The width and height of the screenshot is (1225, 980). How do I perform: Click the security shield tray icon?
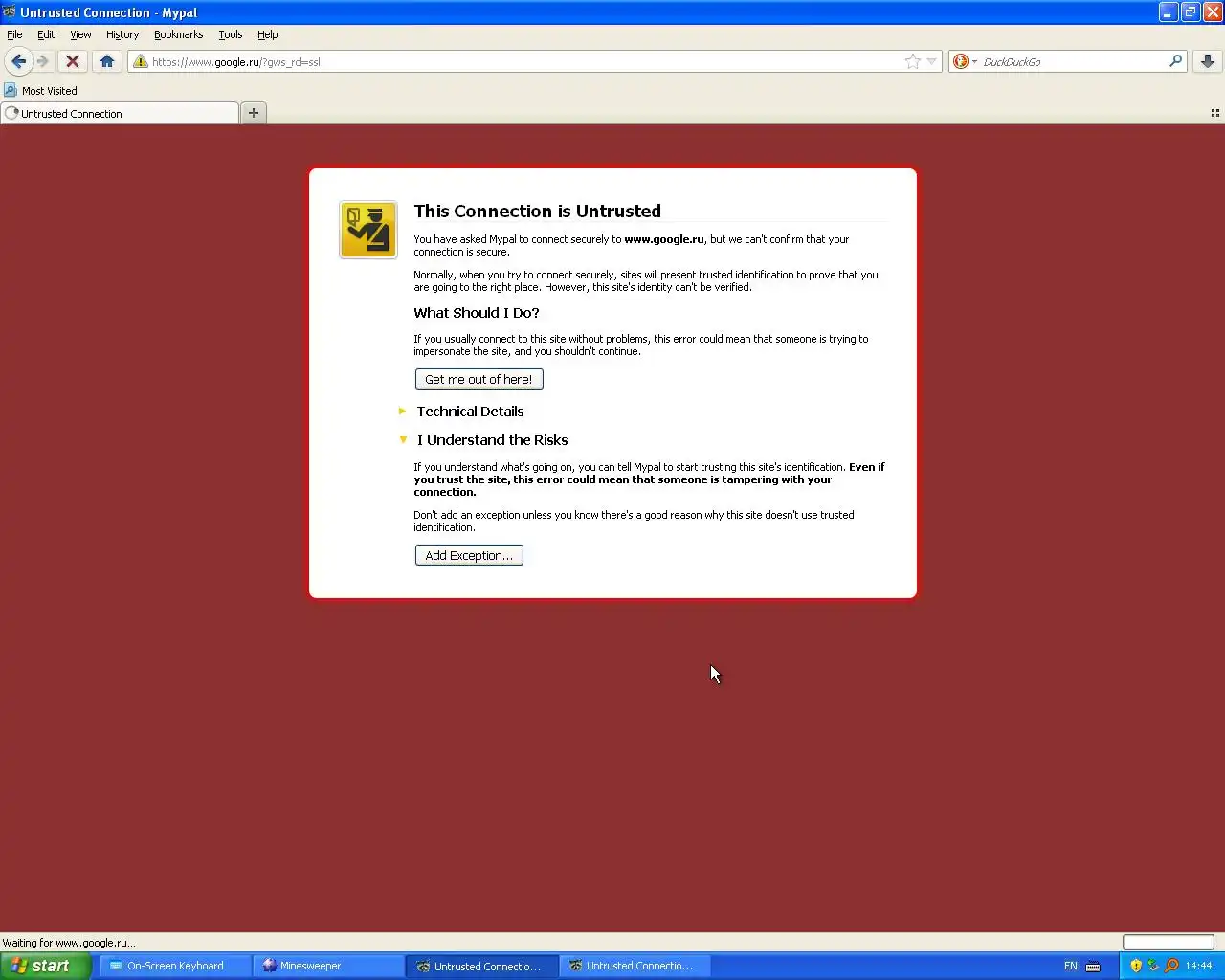point(1136,966)
